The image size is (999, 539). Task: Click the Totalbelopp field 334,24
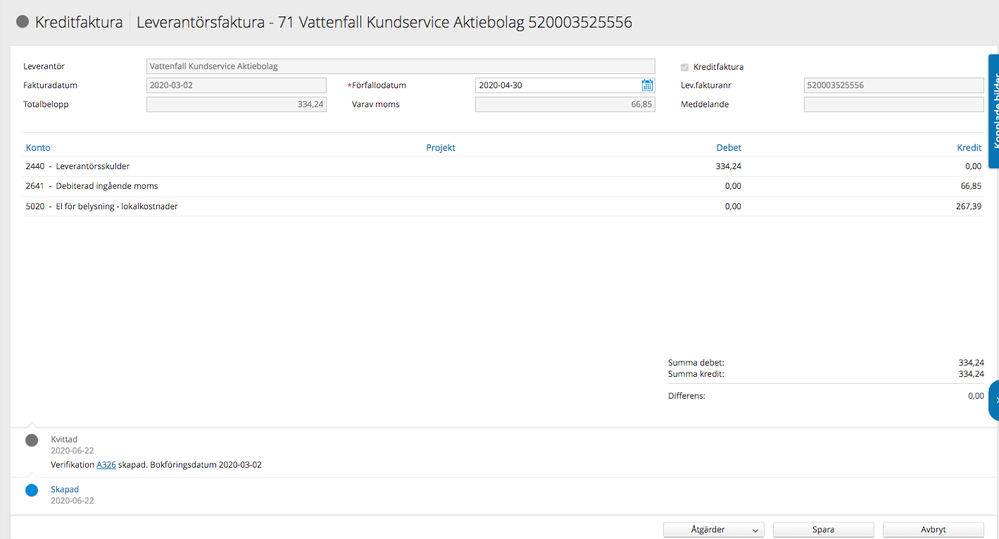[236, 104]
